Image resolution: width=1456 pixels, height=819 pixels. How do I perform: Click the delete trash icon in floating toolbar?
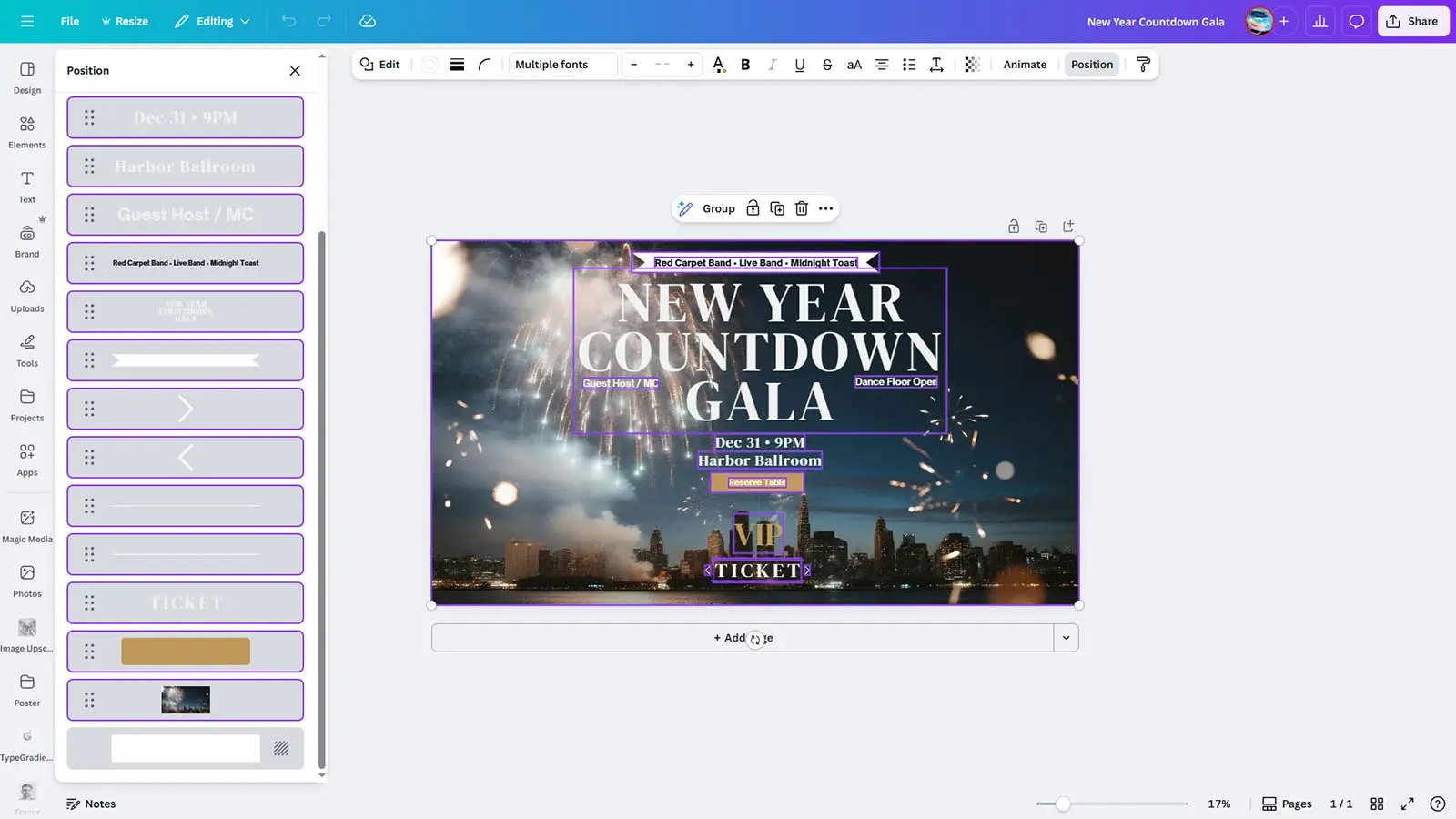click(x=802, y=208)
